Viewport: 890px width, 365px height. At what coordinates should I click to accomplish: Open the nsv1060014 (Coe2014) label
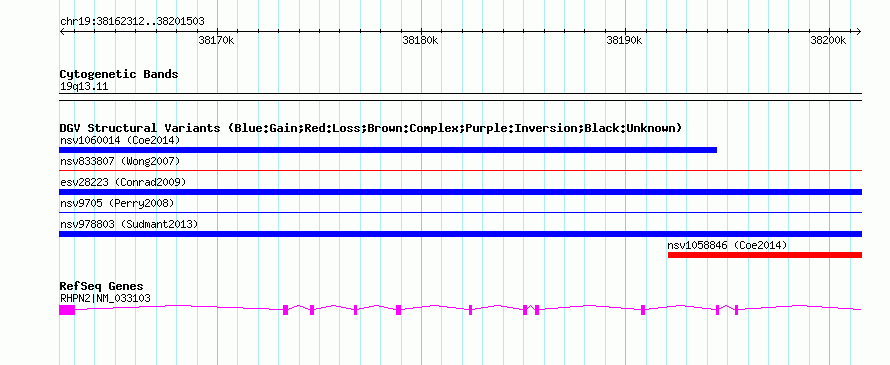tap(120, 140)
